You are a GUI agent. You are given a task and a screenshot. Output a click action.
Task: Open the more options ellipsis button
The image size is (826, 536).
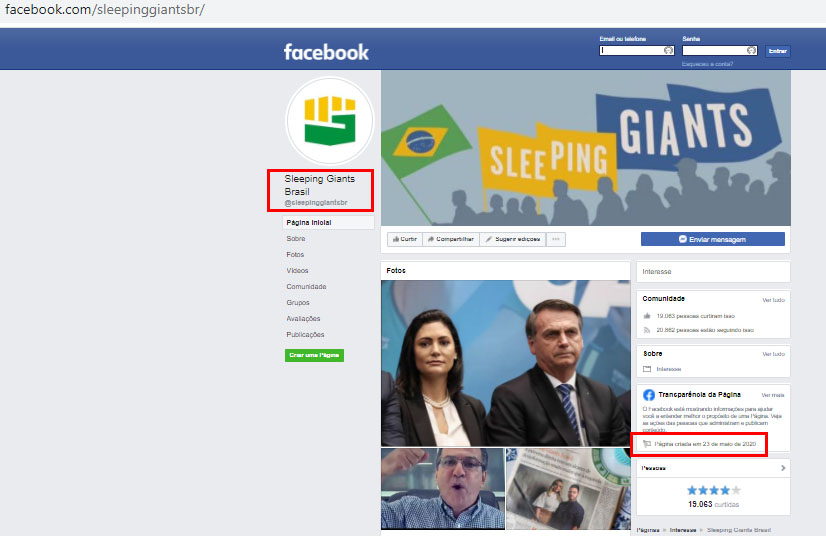point(556,239)
